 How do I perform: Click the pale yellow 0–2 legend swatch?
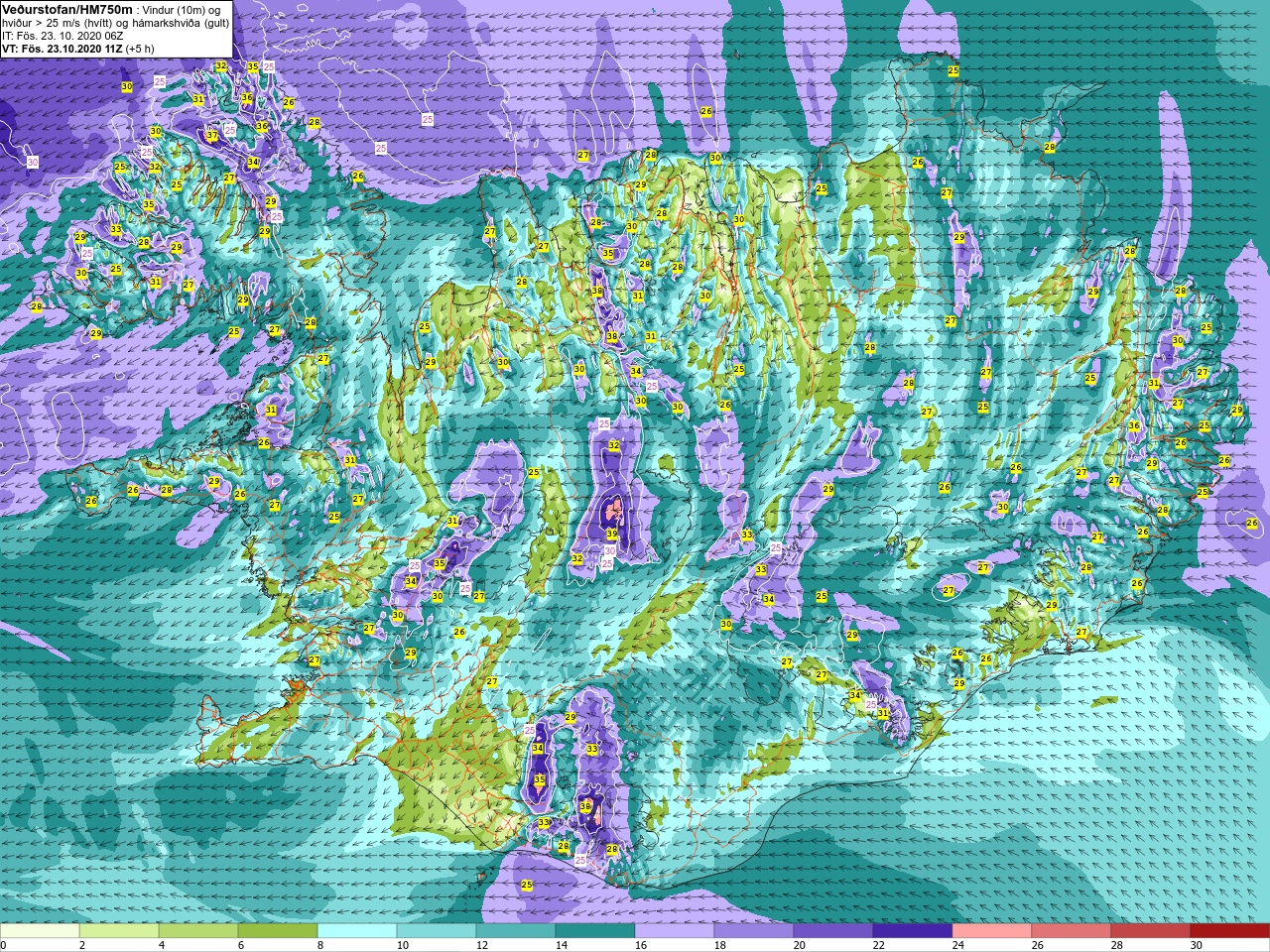[x=40, y=931]
